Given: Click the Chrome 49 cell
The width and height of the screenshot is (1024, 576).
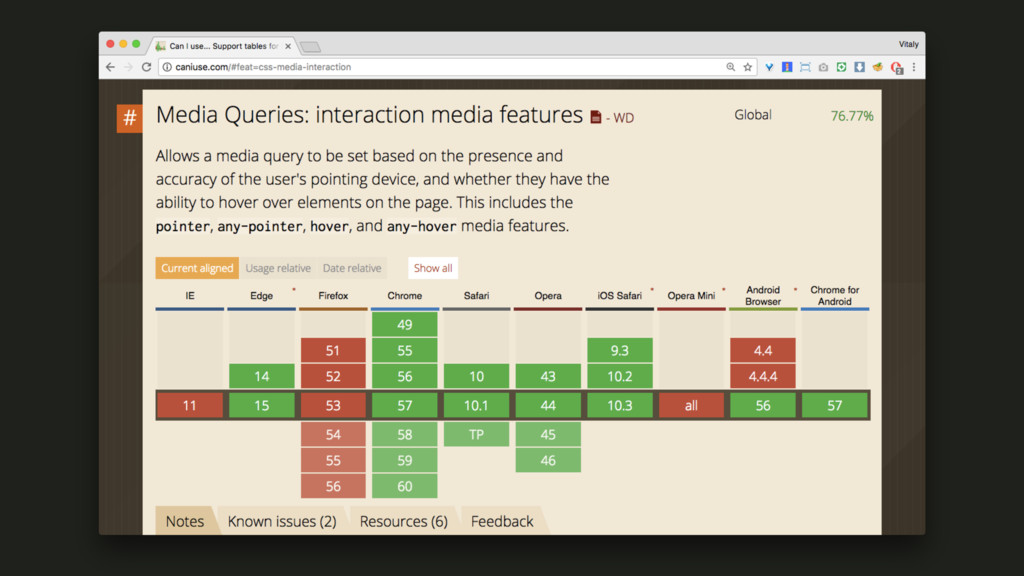Looking at the screenshot, I should (x=405, y=324).
